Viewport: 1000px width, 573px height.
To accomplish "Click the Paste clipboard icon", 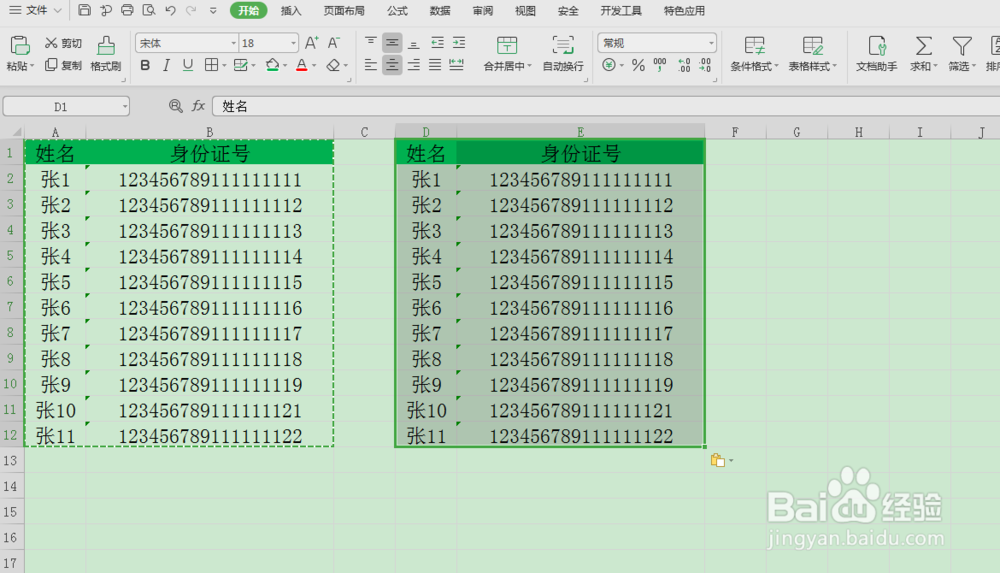I will coord(19,45).
